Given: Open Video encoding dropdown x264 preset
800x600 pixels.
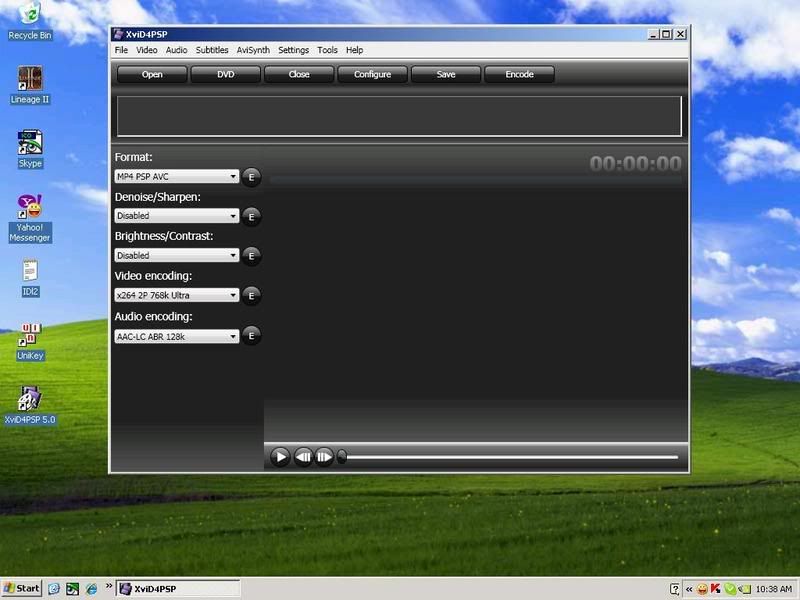Looking at the screenshot, I should (x=177, y=296).
